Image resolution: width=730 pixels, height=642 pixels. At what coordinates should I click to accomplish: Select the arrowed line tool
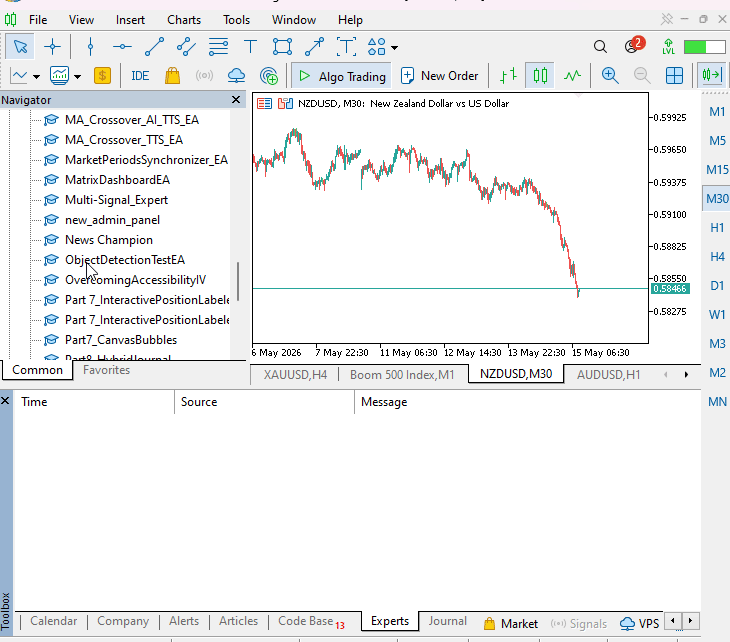(x=315, y=47)
